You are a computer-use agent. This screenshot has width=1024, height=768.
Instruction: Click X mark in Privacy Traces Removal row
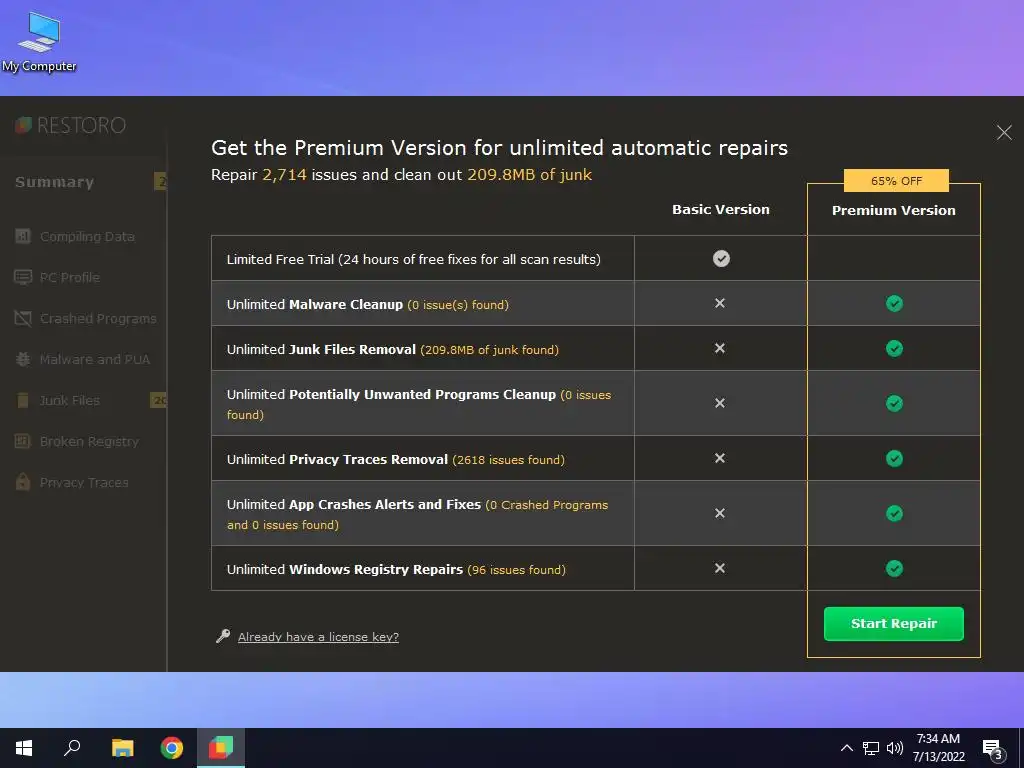pos(720,458)
